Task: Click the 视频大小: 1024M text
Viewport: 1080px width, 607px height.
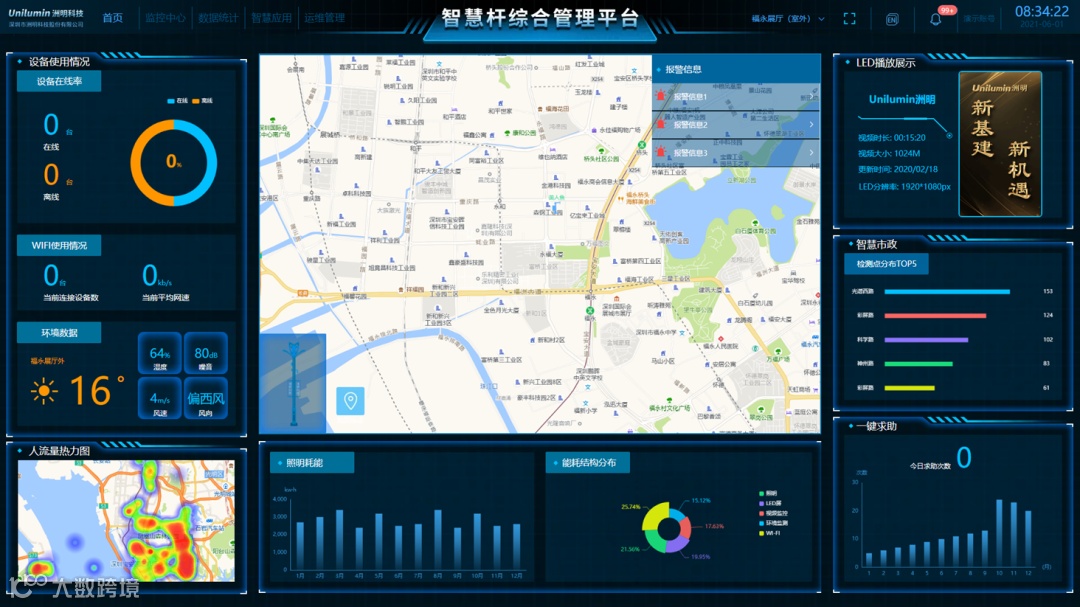Action: 889,154
